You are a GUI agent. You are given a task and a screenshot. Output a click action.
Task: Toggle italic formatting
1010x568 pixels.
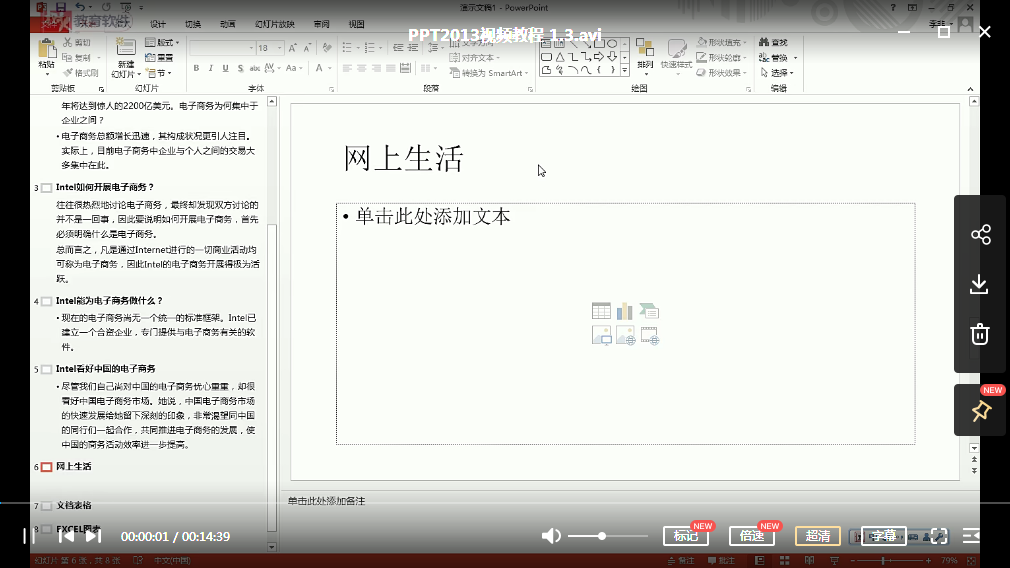pyautogui.click(x=211, y=68)
